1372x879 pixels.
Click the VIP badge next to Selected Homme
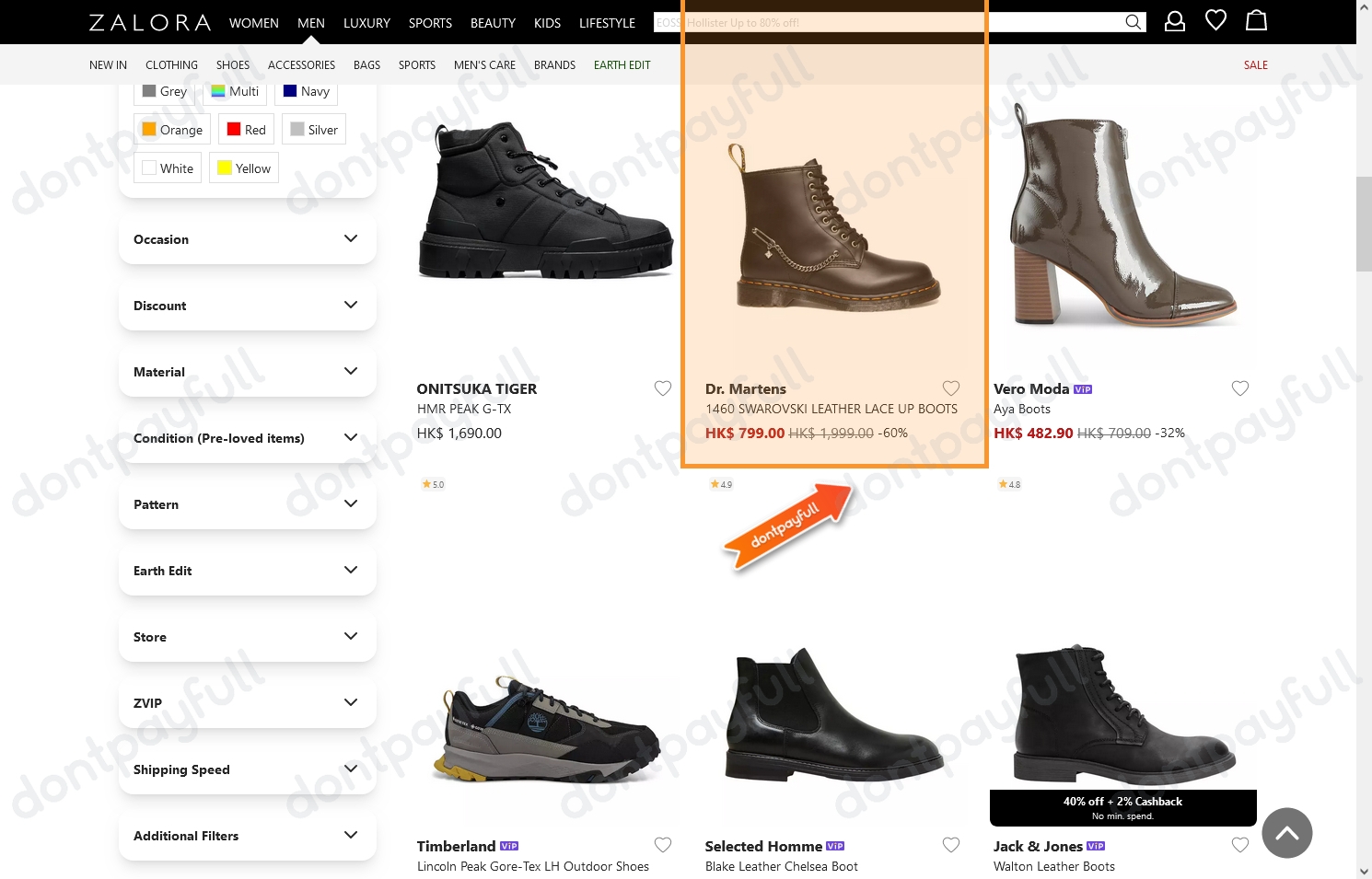[x=835, y=846]
